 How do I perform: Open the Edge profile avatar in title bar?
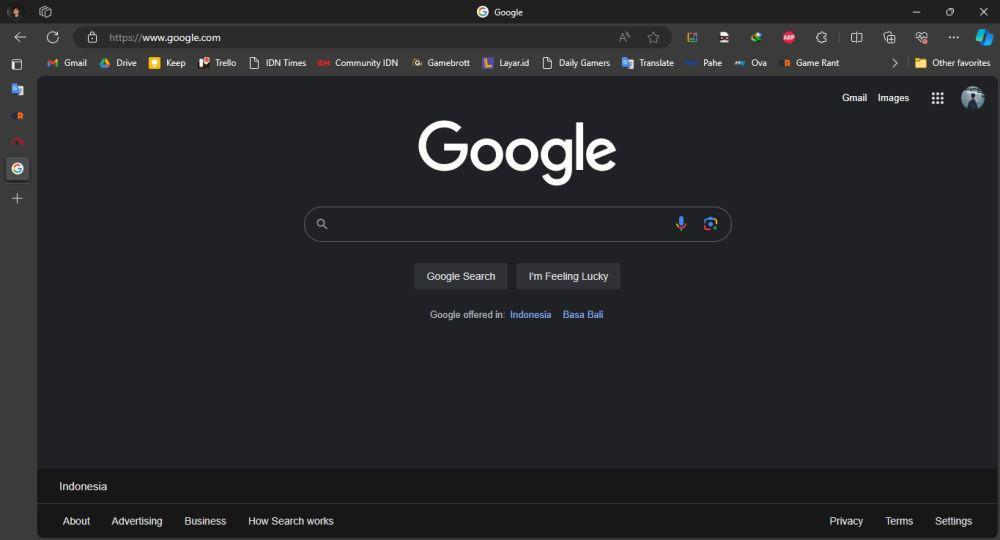click(x=14, y=11)
